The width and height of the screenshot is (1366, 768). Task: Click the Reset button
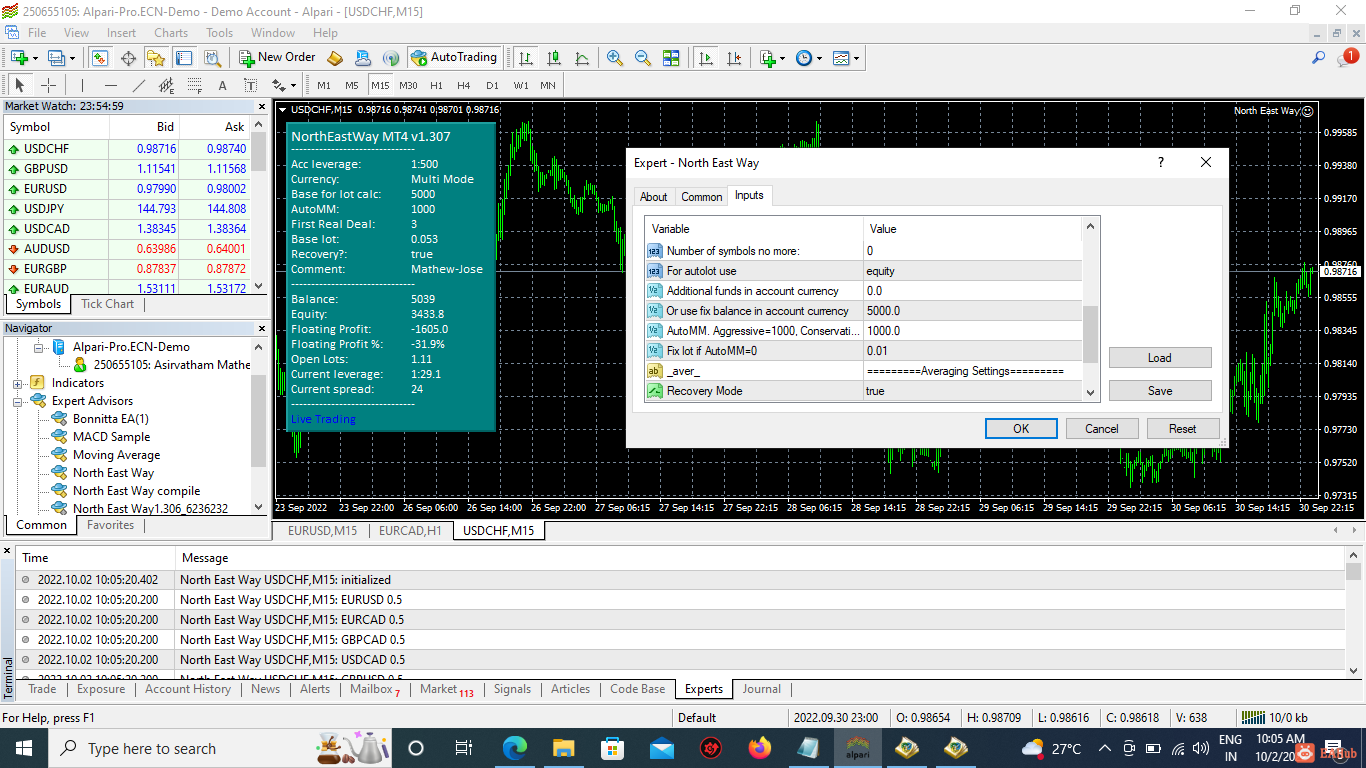1183,428
